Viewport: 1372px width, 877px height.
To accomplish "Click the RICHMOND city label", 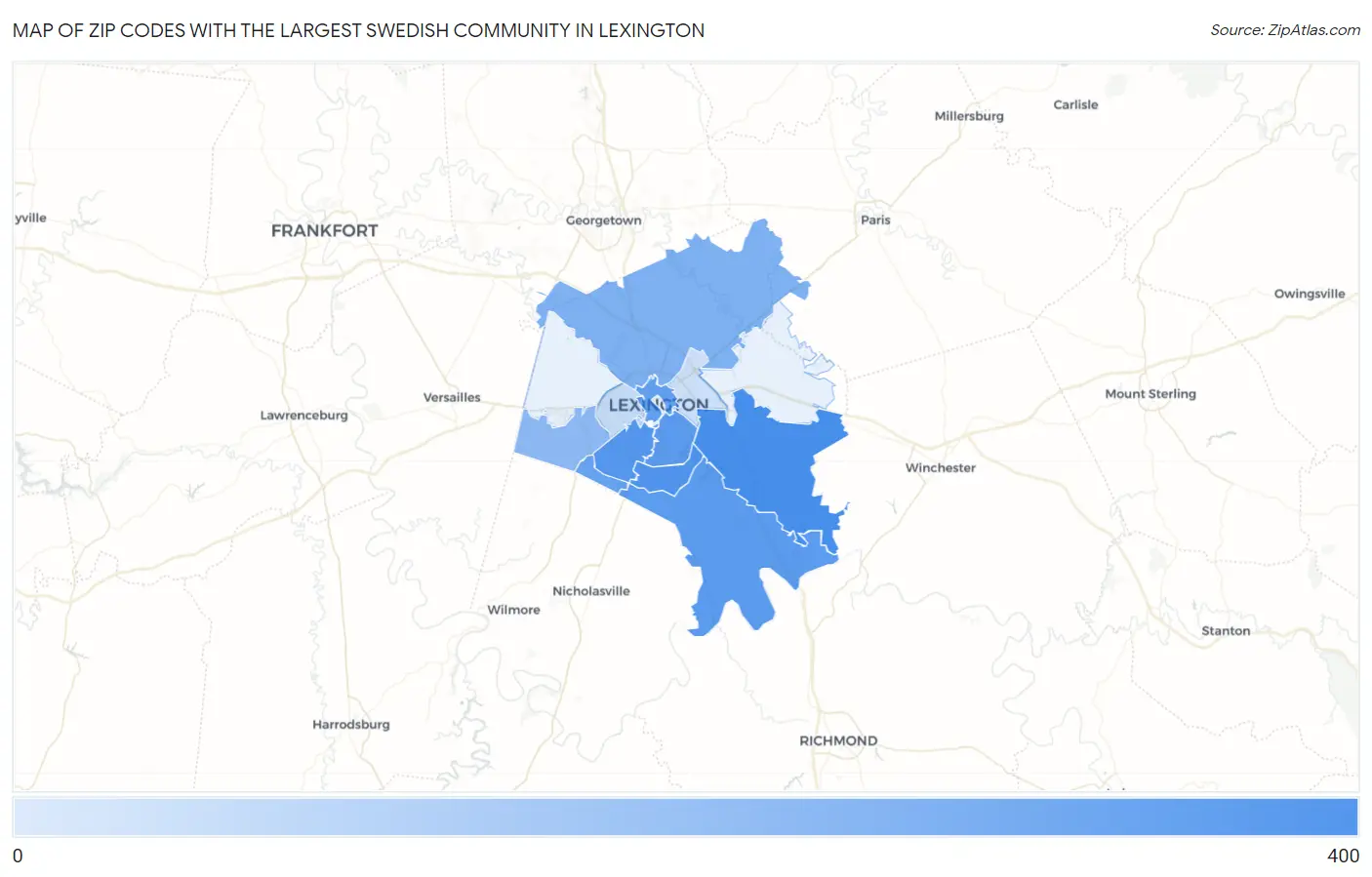I will tap(838, 740).
